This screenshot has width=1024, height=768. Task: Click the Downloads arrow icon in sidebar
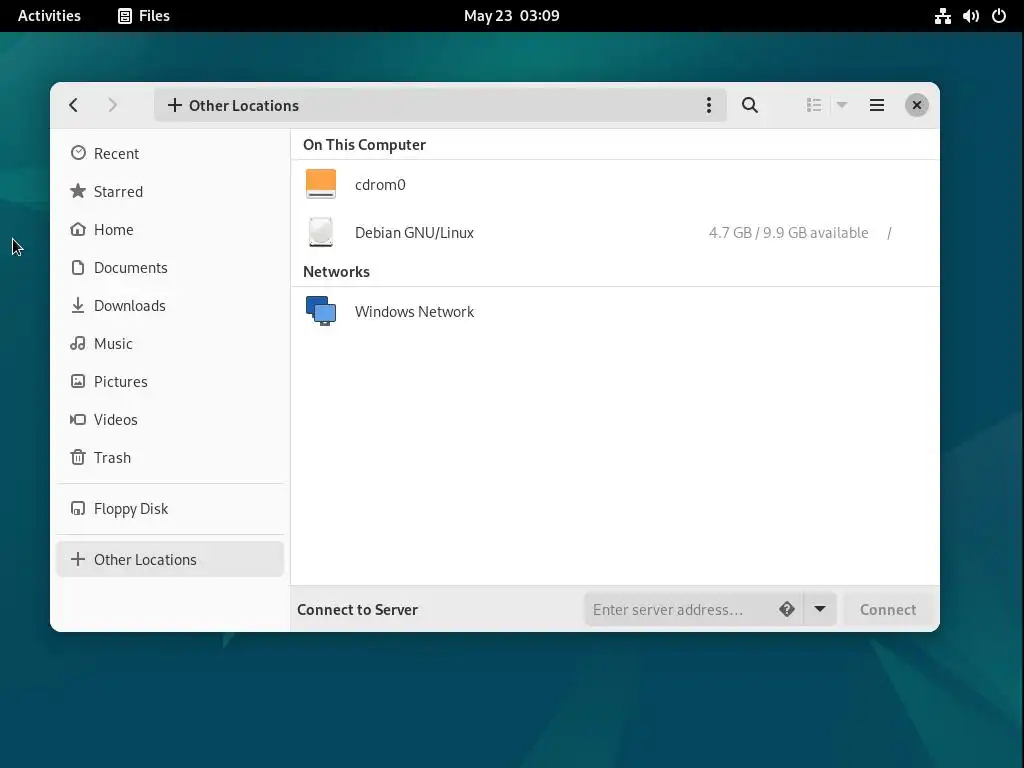78,305
